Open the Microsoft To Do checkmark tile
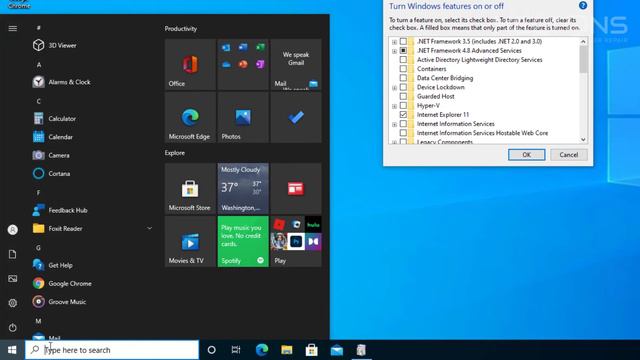This screenshot has width=640, height=360. [x=296, y=118]
